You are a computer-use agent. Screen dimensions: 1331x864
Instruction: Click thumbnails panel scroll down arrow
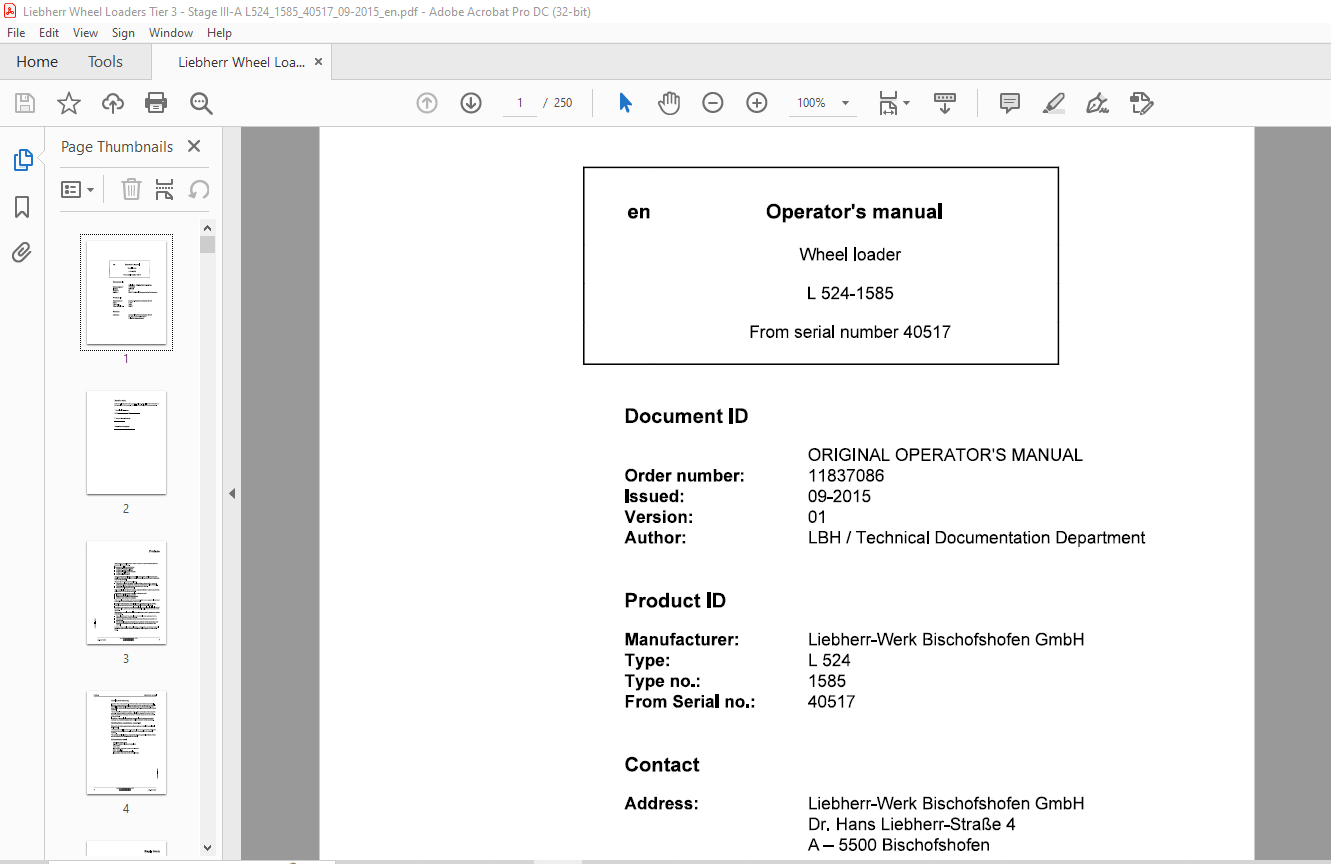(x=207, y=848)
